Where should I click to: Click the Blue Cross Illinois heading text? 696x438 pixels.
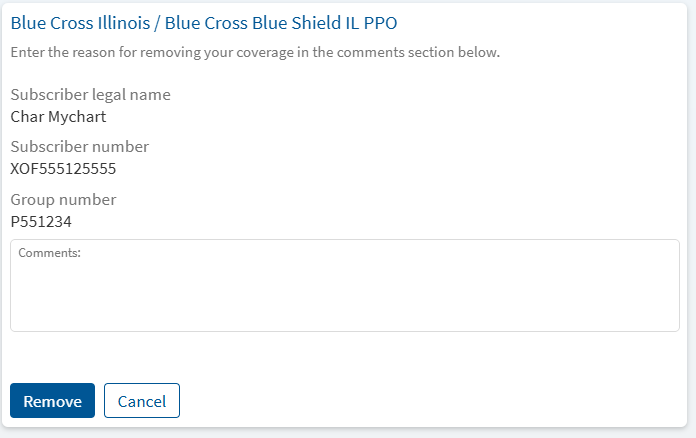[x=80, y=23]
